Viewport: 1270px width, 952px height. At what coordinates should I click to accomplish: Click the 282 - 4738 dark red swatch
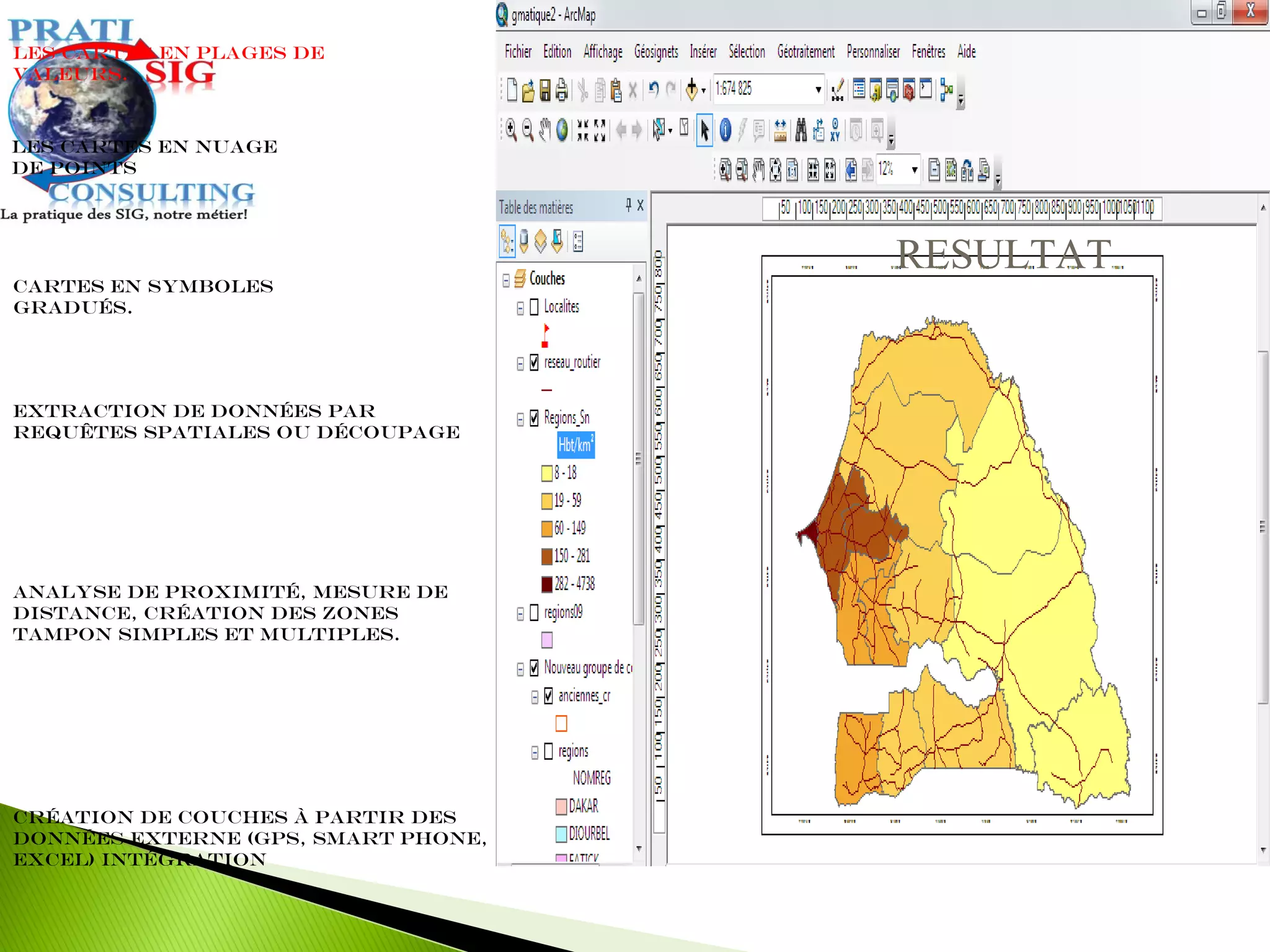[546, 584]
